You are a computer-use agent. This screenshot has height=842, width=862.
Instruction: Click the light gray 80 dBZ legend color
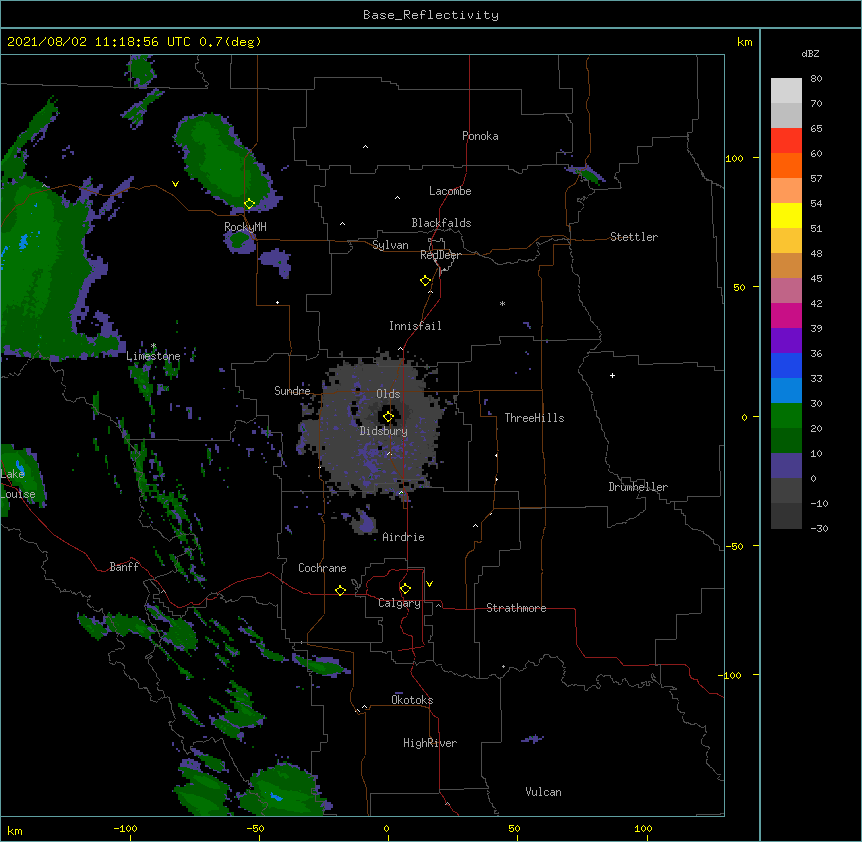[x=786, y=91]
